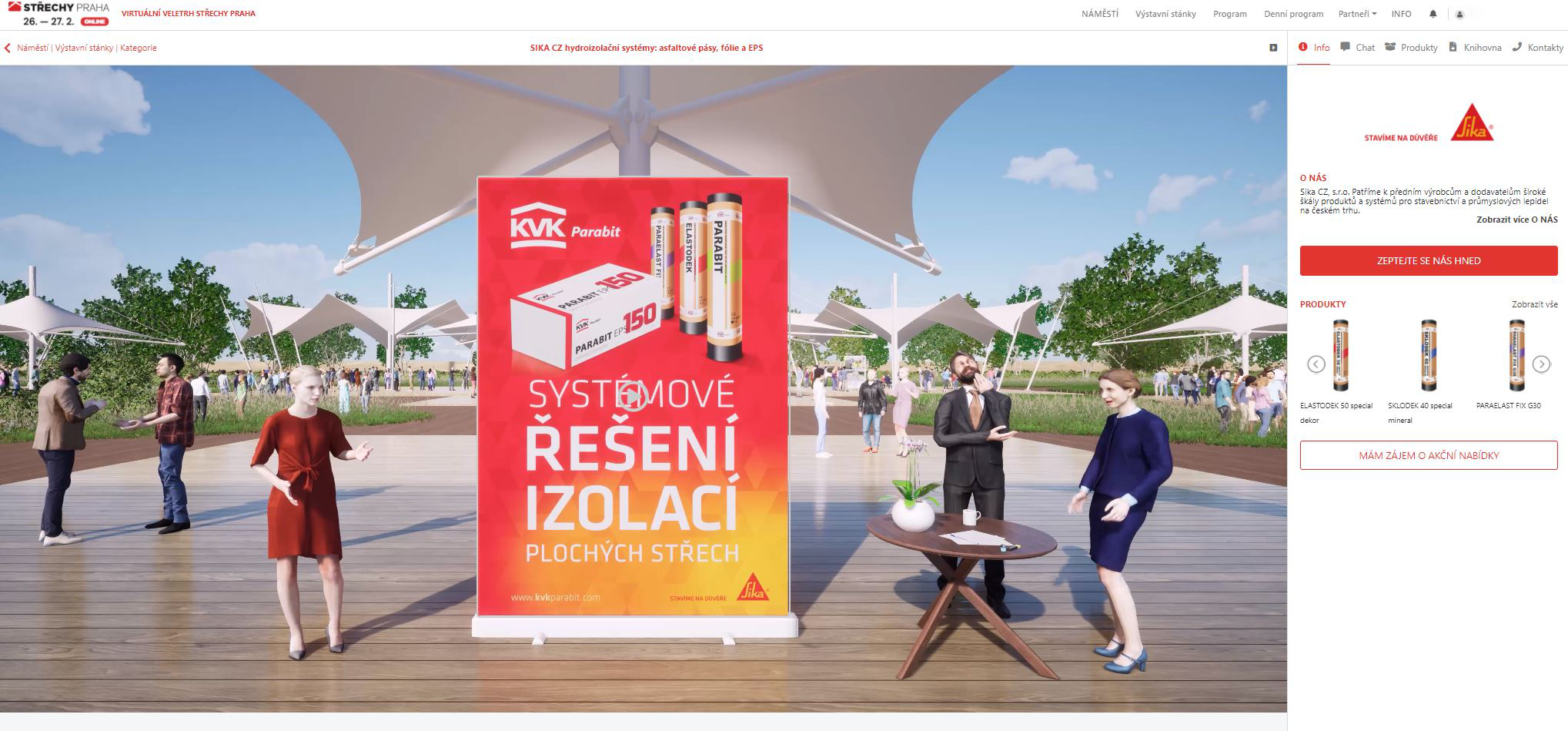Click the www.kvkparabit.com text on banner

(555, 597)
